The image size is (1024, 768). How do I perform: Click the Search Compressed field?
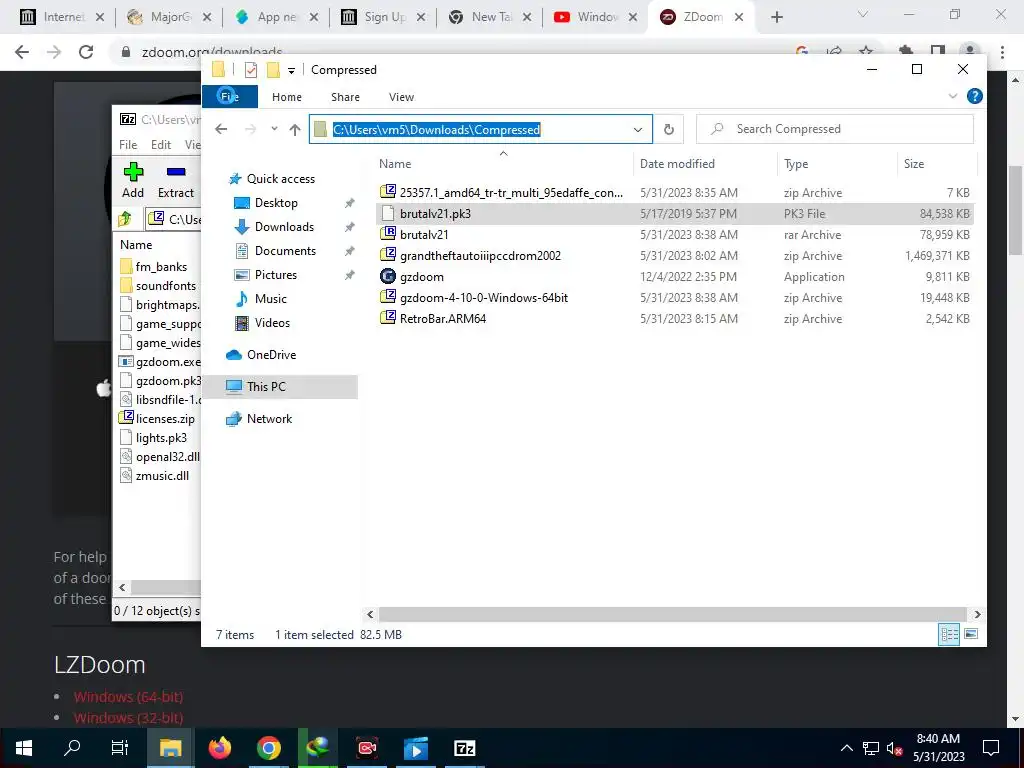[x=835, y=129]
